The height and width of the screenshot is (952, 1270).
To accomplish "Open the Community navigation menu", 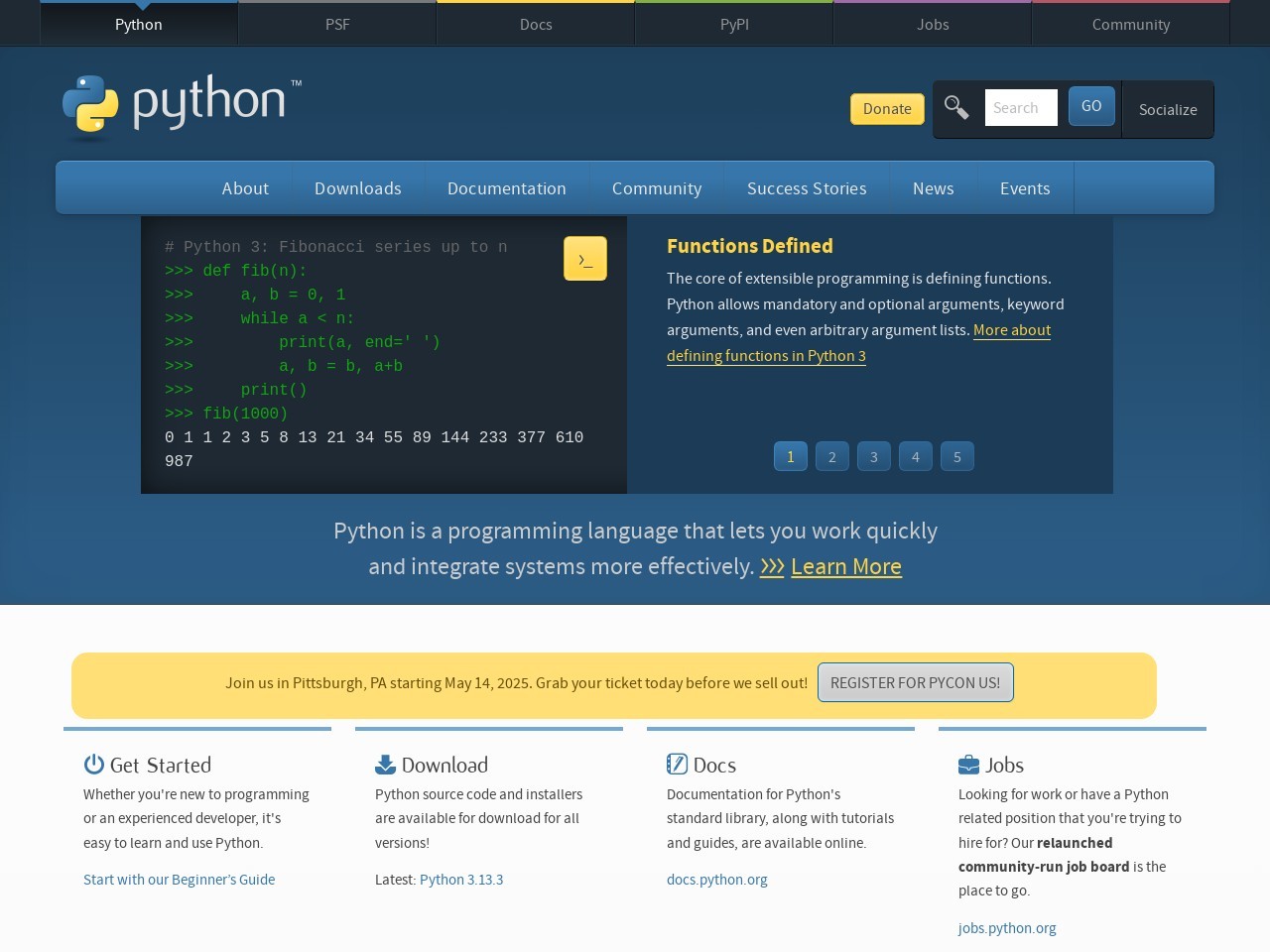I will [657, 188].
